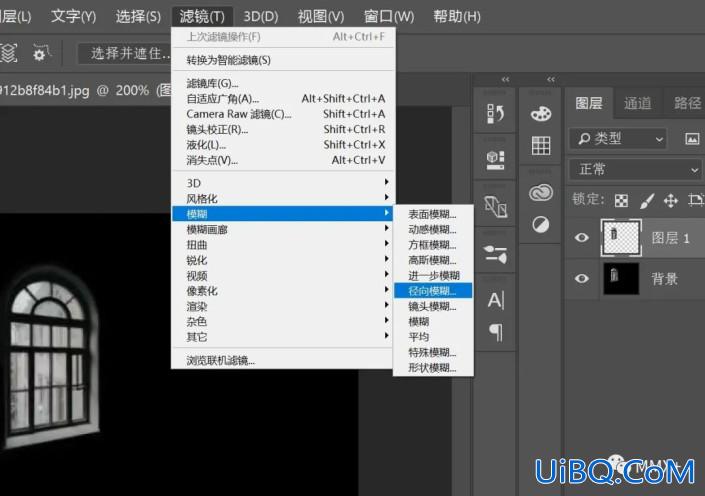The height and width of the screenshot is (496, 705).
Task: Lock artboard nesting icon
Action: click(695, 200)
